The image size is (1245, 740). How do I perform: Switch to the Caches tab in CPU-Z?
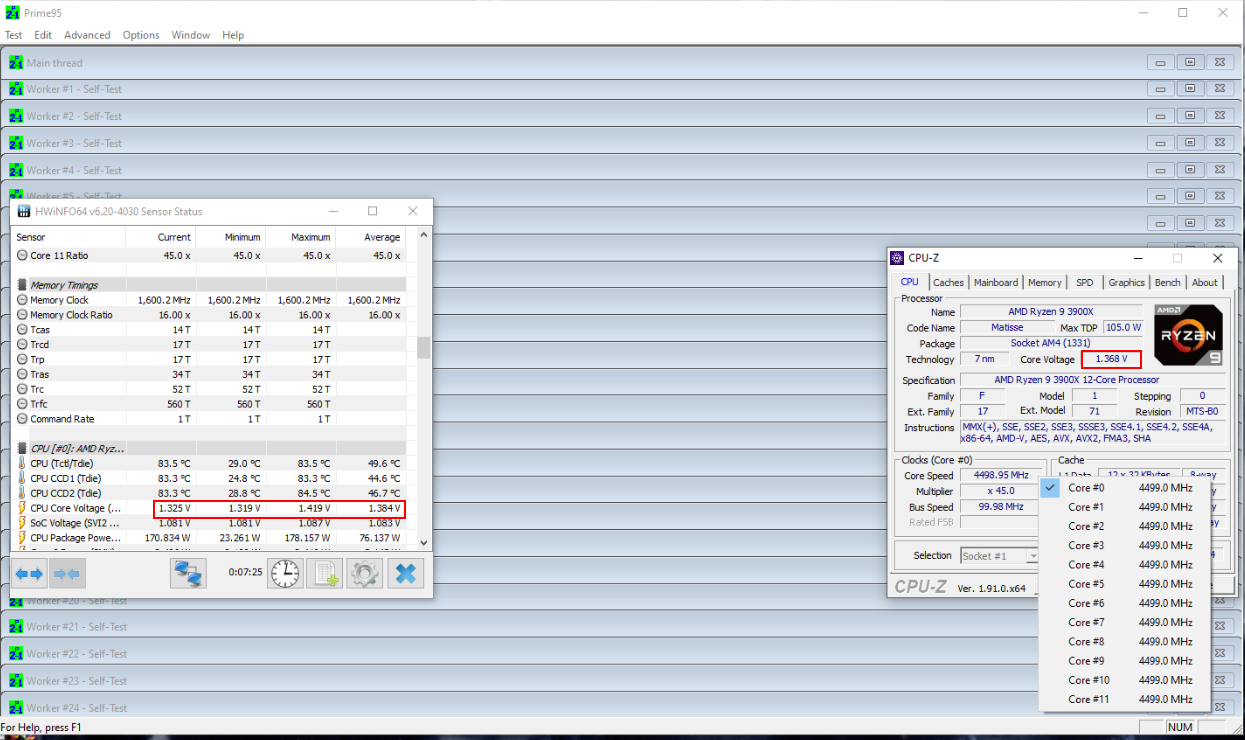(948, 283)
